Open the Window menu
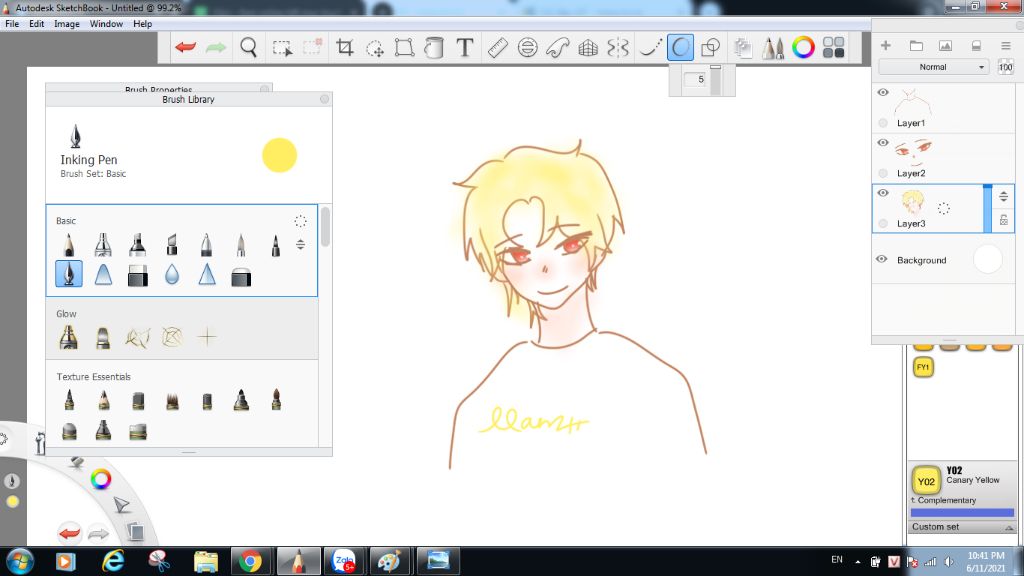This screenshot has height=576, width=1024. [106, 24]
